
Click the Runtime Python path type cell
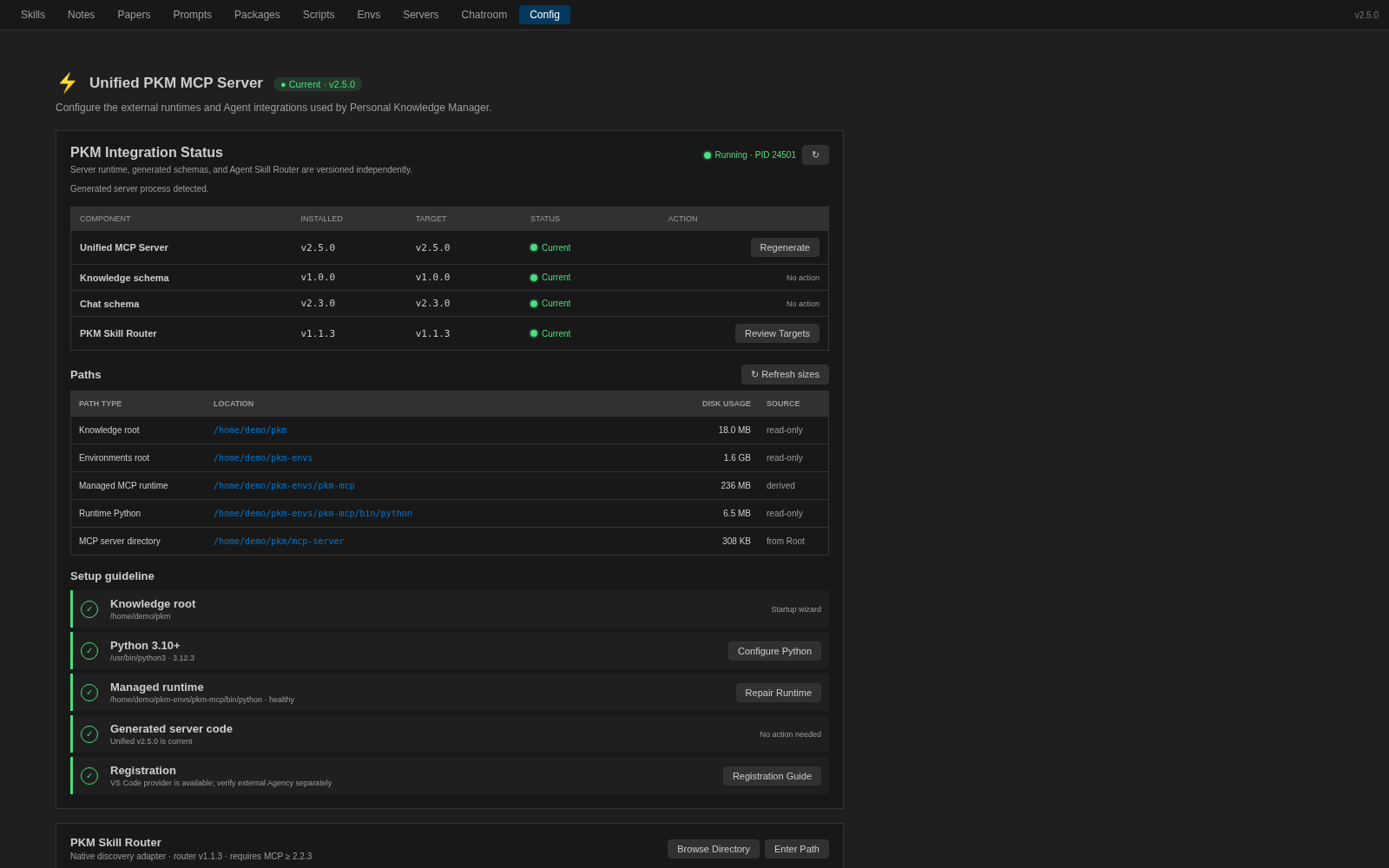[x=109, y=514]
